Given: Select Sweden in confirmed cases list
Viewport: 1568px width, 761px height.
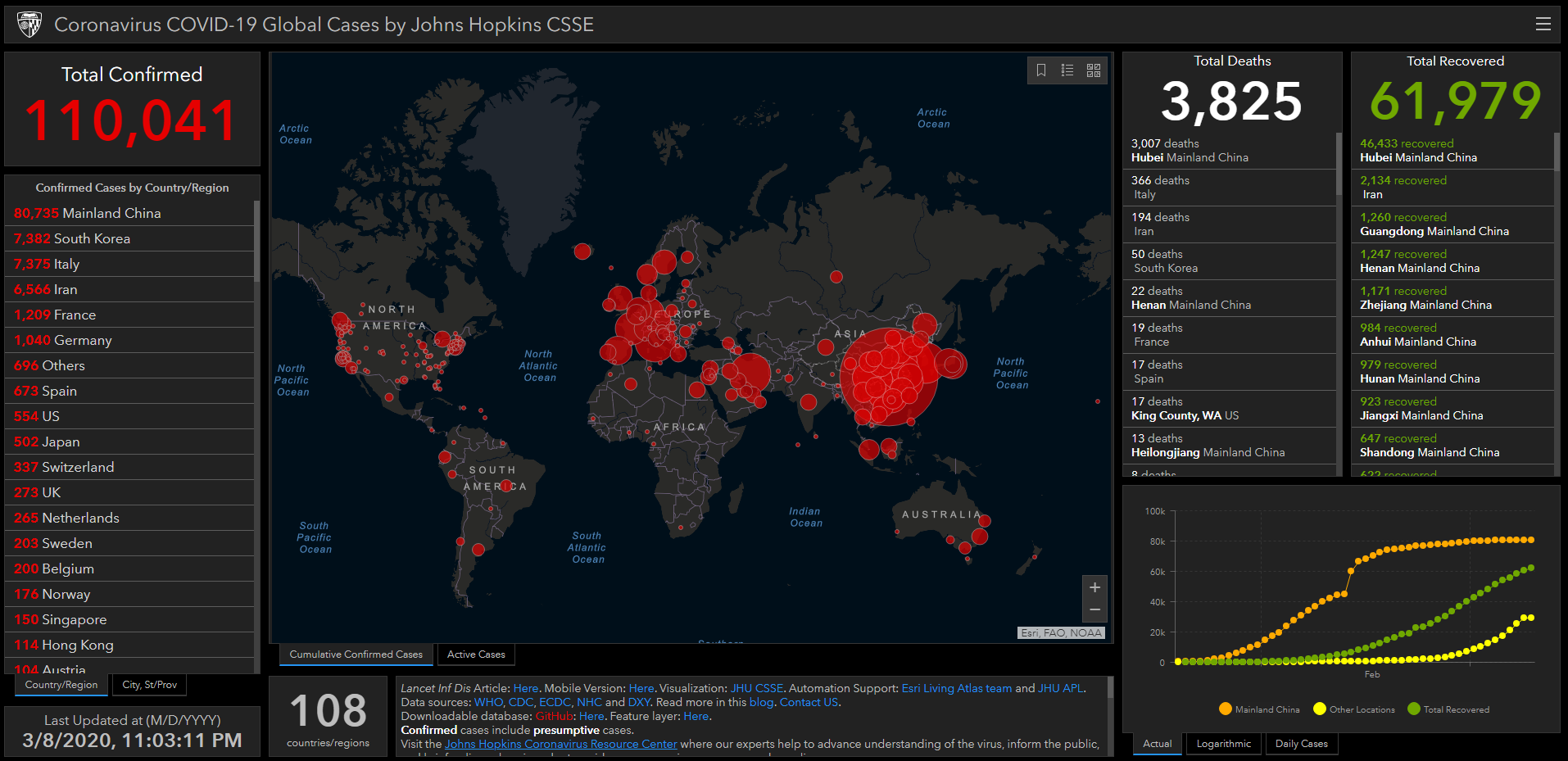Looking at the screenshot, I should (x=131, y=543).
